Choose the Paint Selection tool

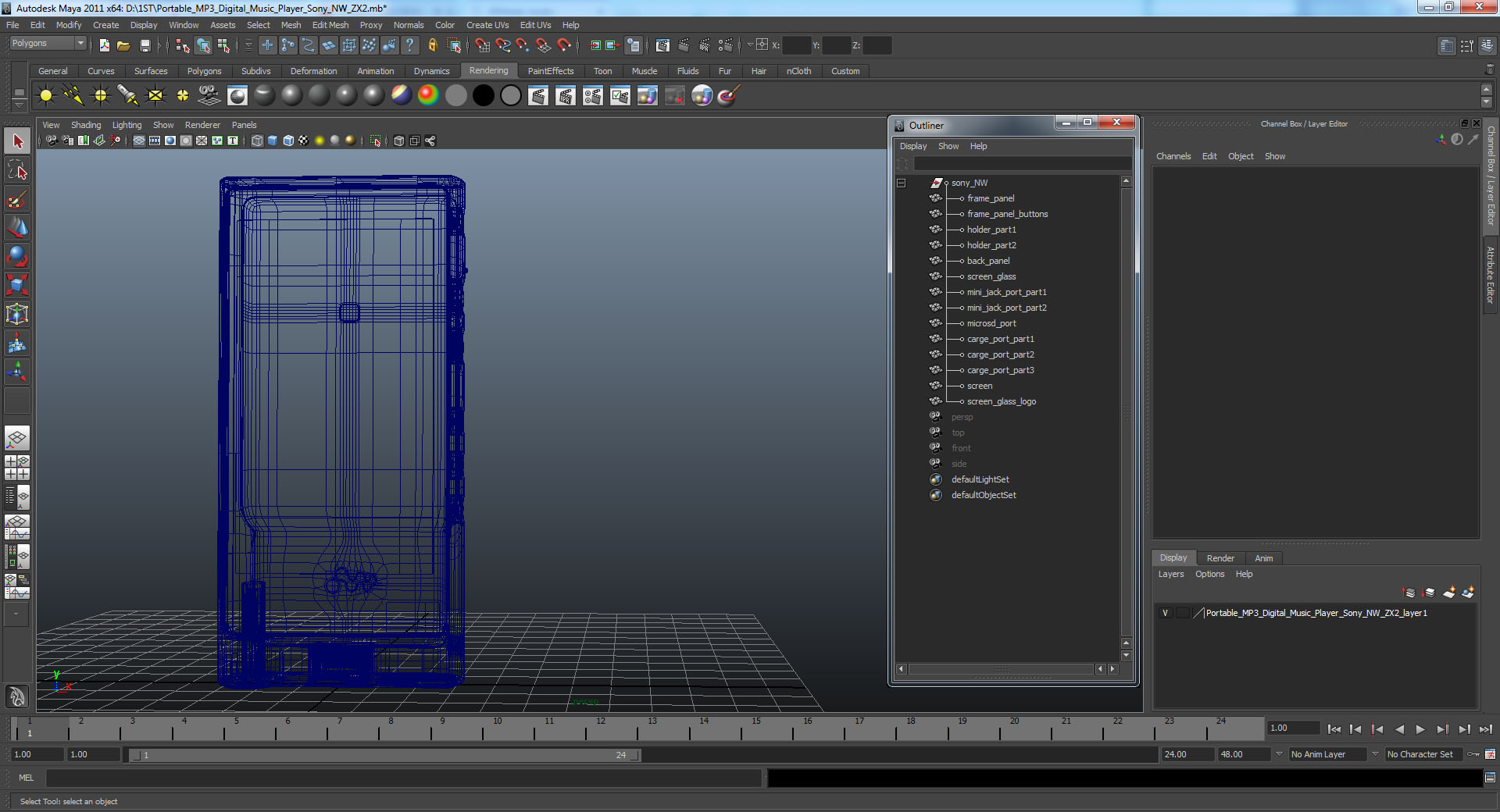[x=17, y=199]
